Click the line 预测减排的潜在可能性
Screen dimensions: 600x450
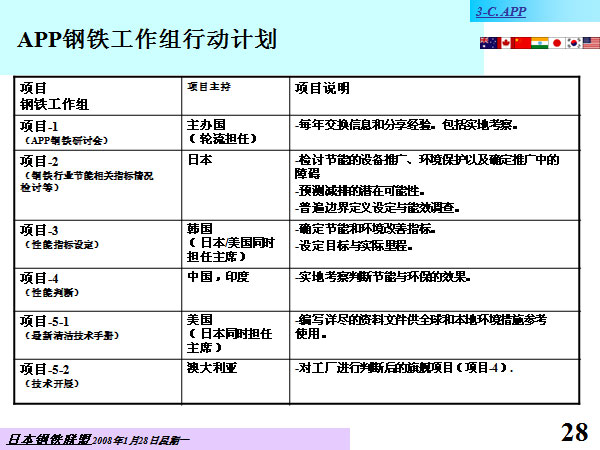[x=360, y=190]
